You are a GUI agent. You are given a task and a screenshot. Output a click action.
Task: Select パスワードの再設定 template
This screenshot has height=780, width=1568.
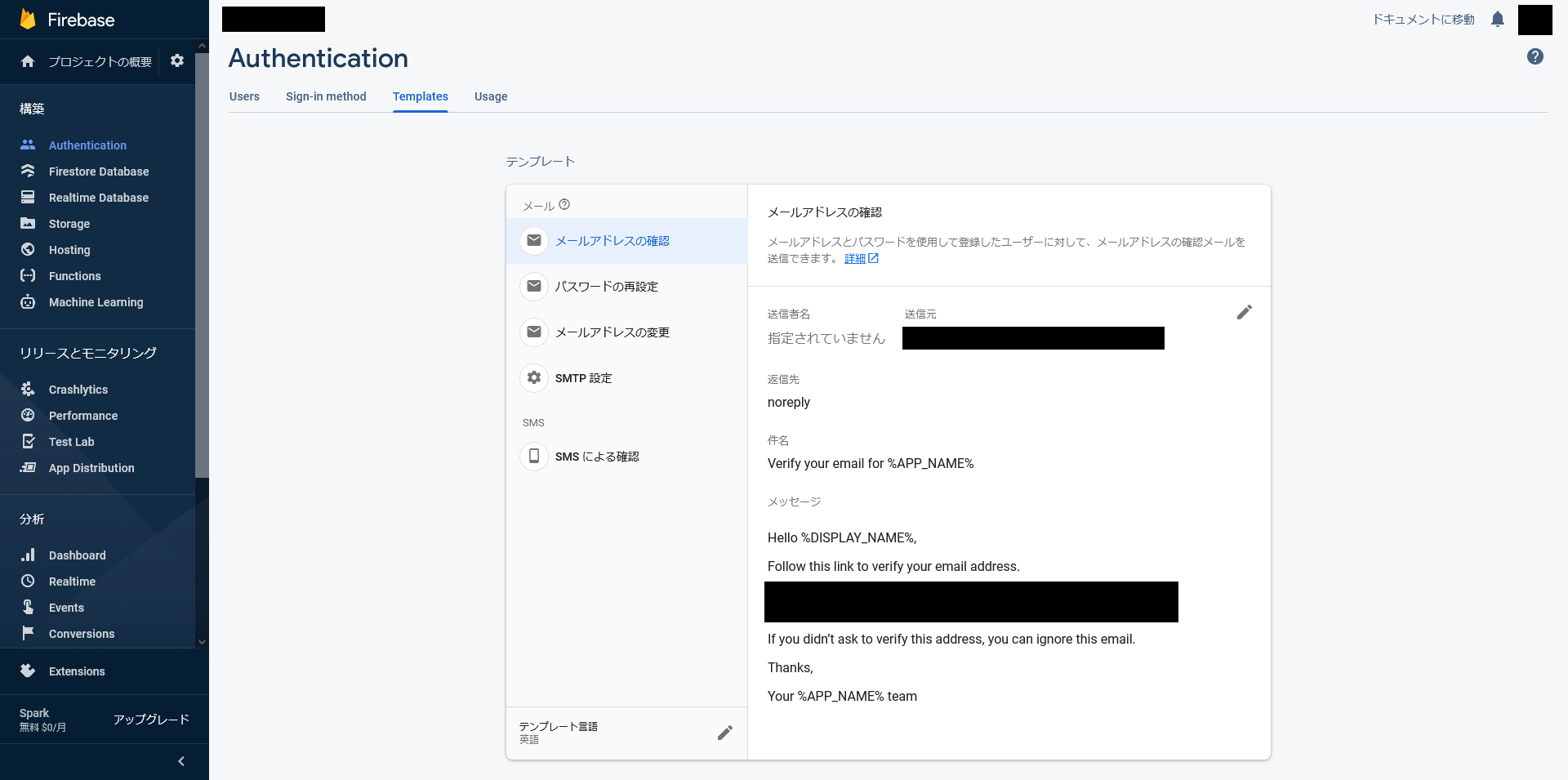click(606, 287)
